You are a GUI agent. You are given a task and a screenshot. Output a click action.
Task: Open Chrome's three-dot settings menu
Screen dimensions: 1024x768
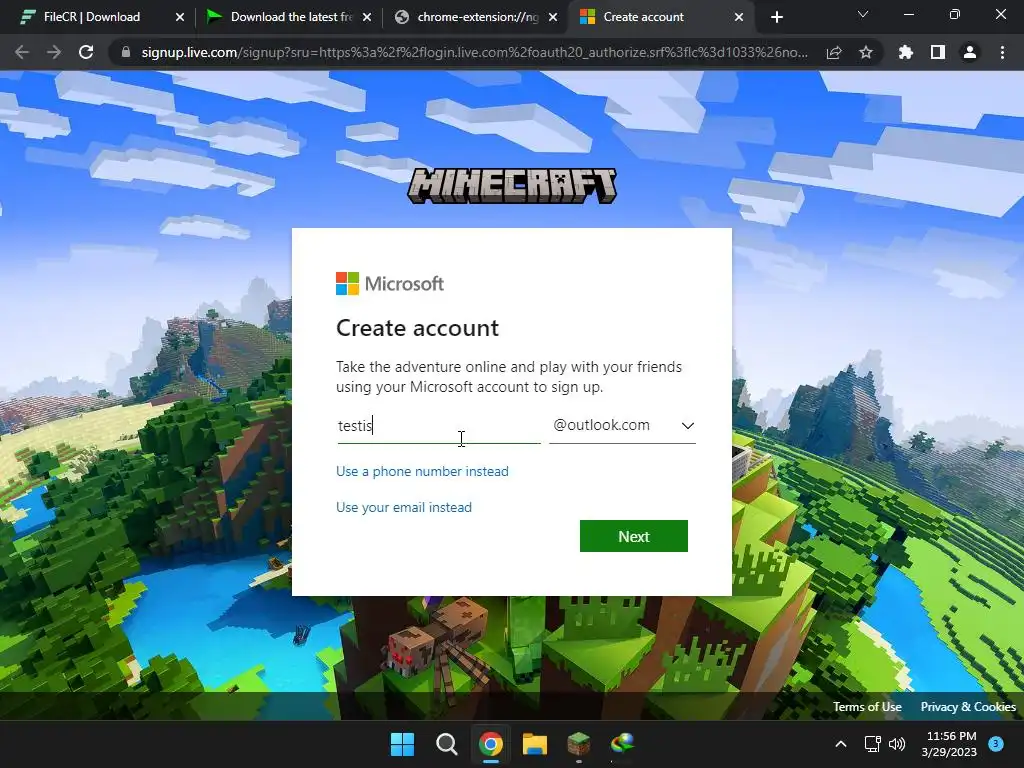1002,52
